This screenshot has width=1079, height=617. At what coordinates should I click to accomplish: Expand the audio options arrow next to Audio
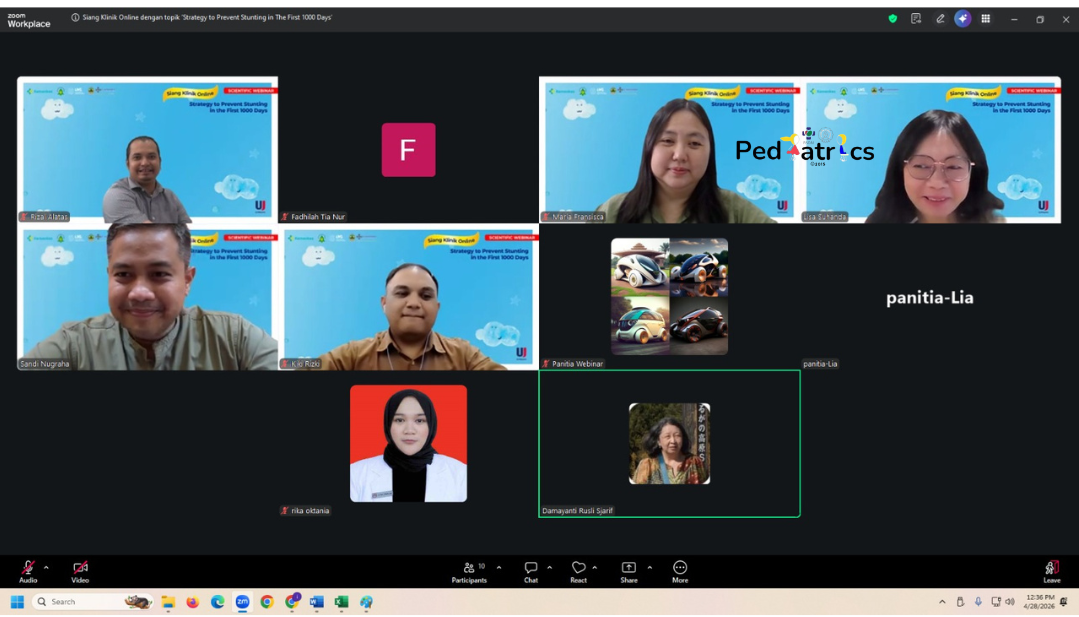tap(46, 567)
